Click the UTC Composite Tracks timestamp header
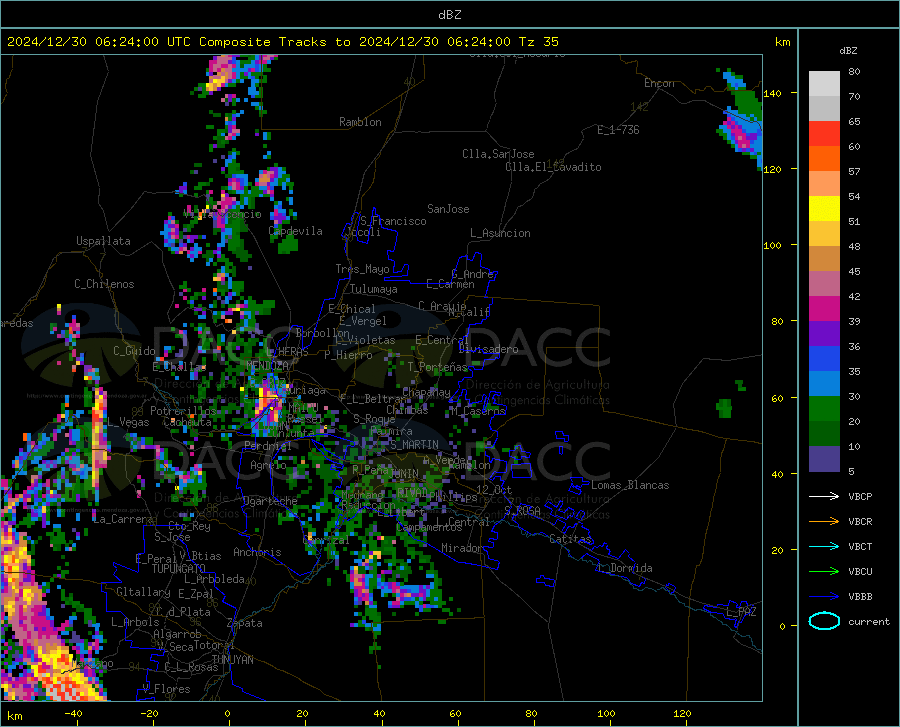 282,42
